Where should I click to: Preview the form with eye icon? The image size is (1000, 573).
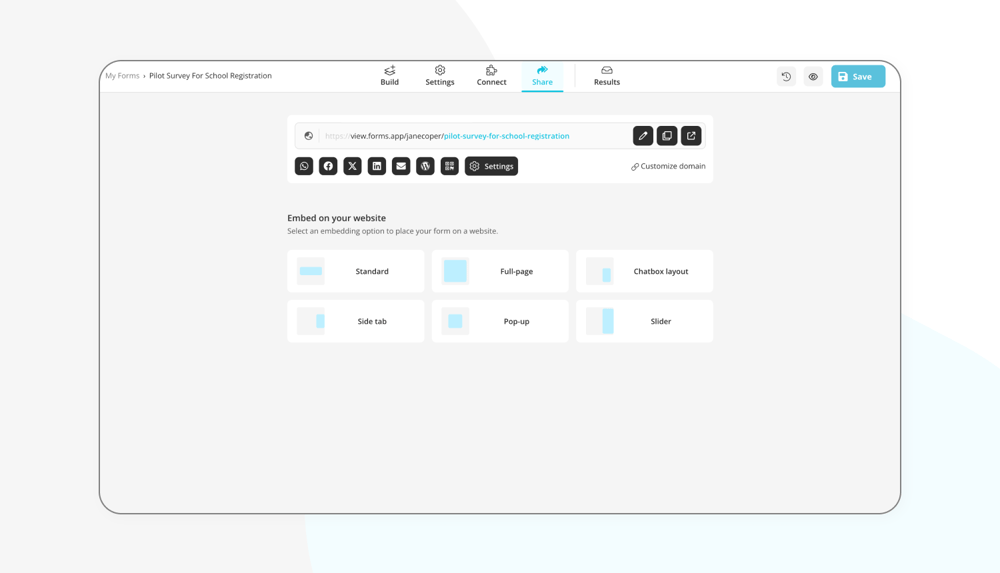pyautogui.click(x=813, y=77)
